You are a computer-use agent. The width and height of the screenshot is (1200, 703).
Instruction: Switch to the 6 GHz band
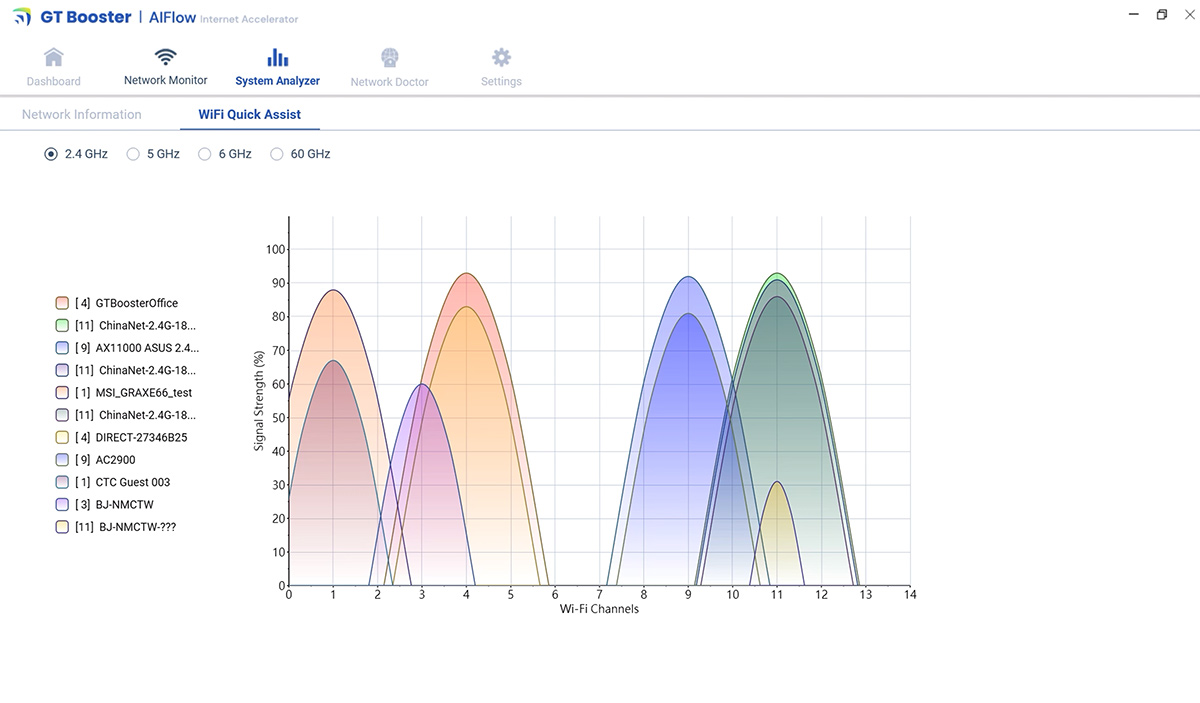point(205,154)
